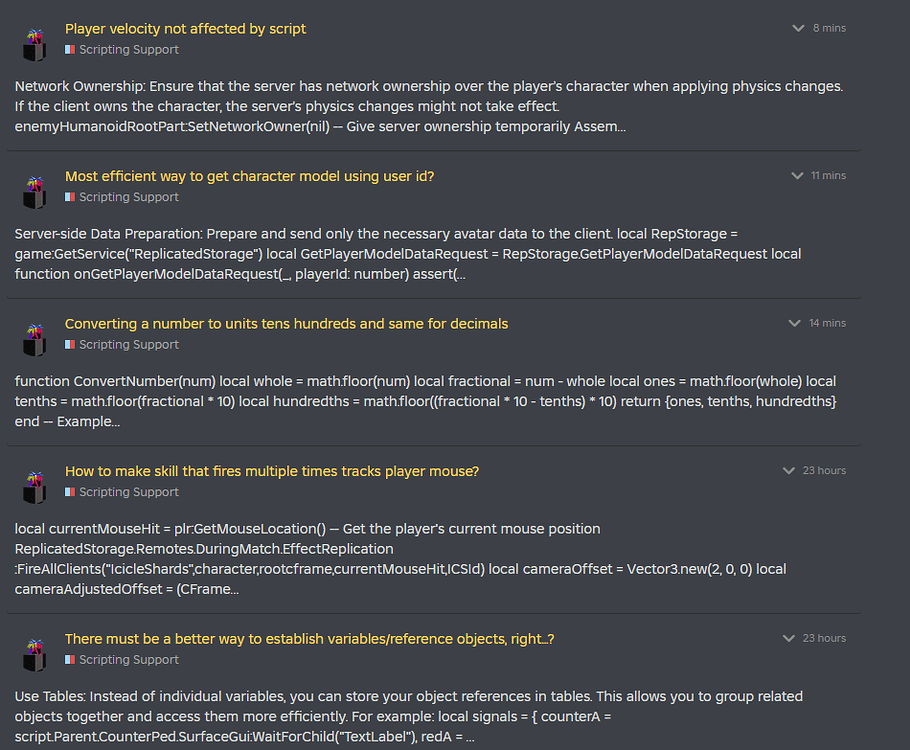The image size is (910, 750).
Task: Click the category square beside the bottom topic's label
Action: [69, 659]
